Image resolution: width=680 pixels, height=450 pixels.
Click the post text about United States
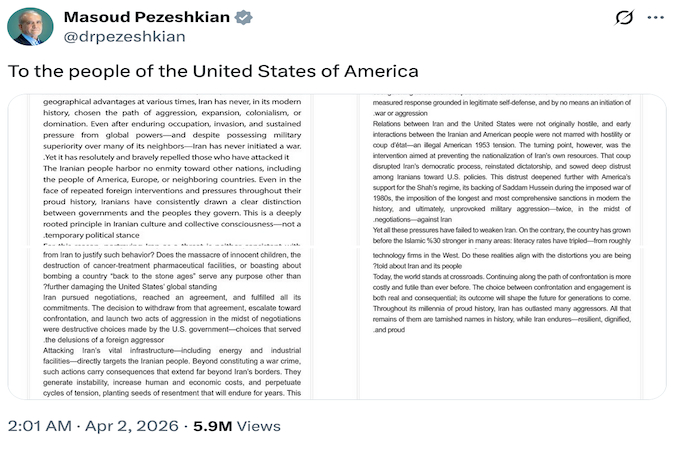pos(213,71)
